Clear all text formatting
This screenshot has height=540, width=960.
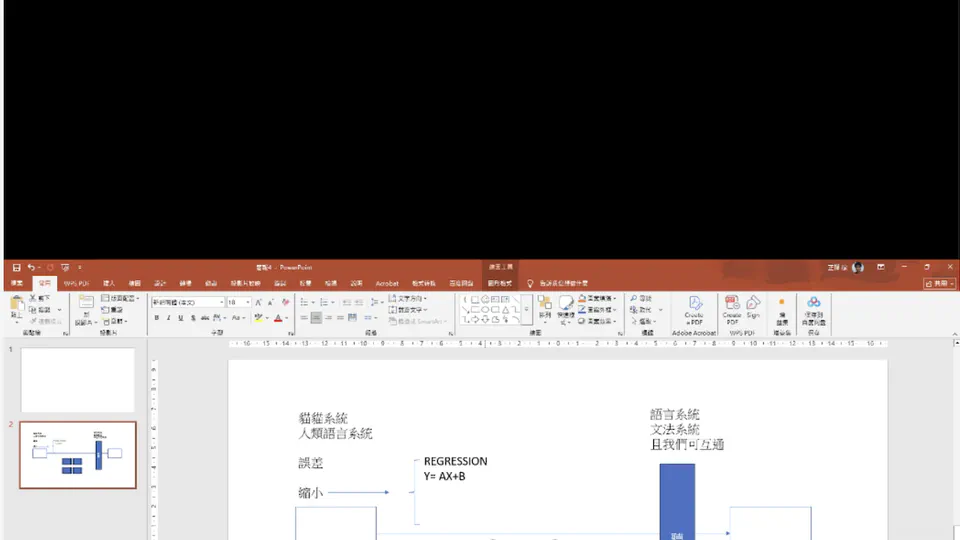[x=285, y=302]
